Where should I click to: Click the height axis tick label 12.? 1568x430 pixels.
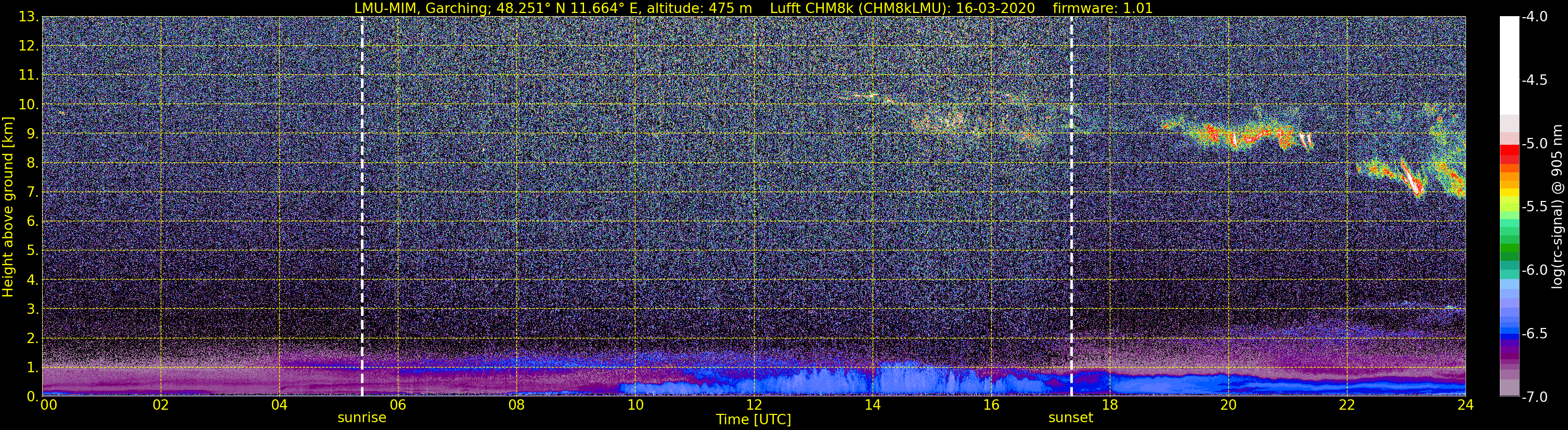click(x=28, y=46)
